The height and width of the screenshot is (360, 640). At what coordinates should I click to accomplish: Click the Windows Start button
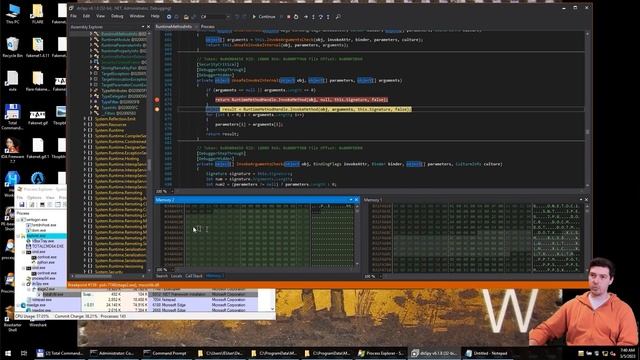click(8, 353)
